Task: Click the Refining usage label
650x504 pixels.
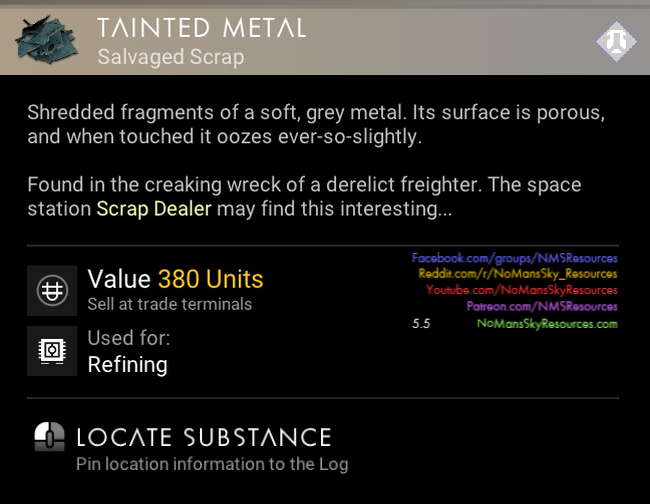Action: [x=128, y=364]
